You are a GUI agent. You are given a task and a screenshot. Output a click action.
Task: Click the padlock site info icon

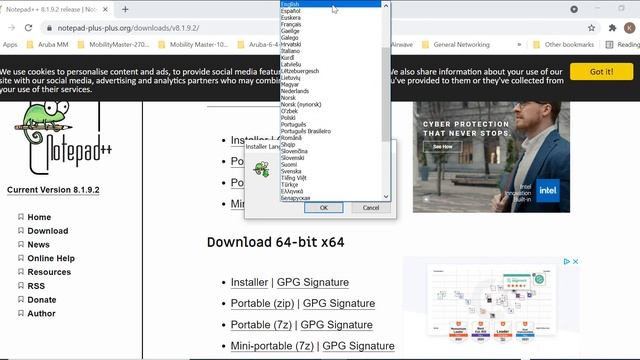click(49, 28)
